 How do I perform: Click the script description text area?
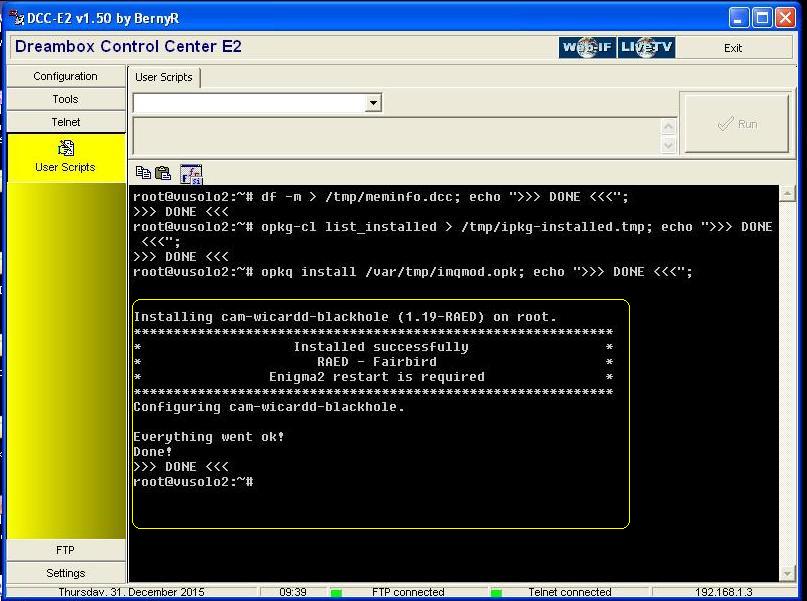tap(397, 136)
